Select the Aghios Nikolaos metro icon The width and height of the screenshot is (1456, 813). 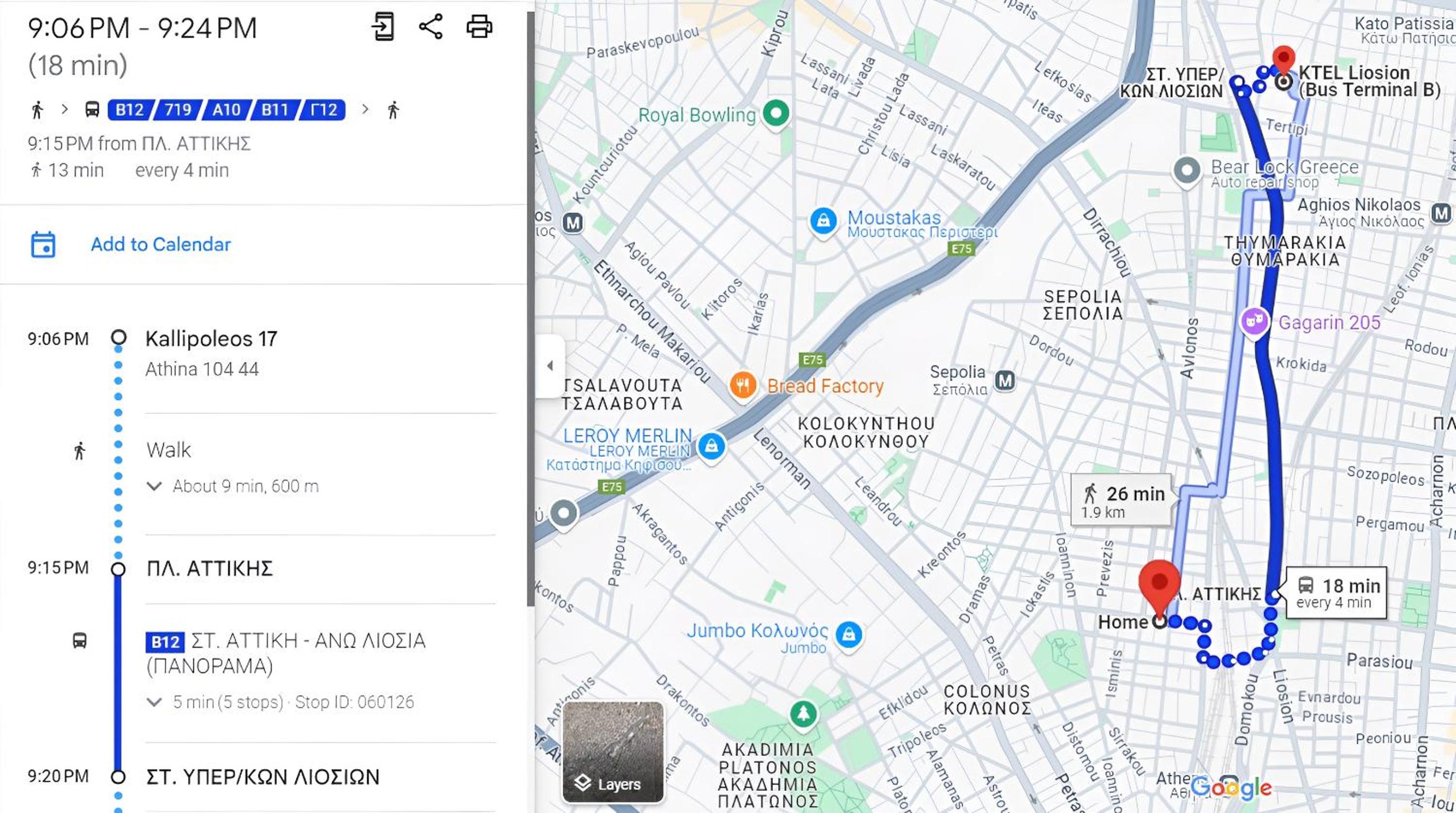(1441, 213)
